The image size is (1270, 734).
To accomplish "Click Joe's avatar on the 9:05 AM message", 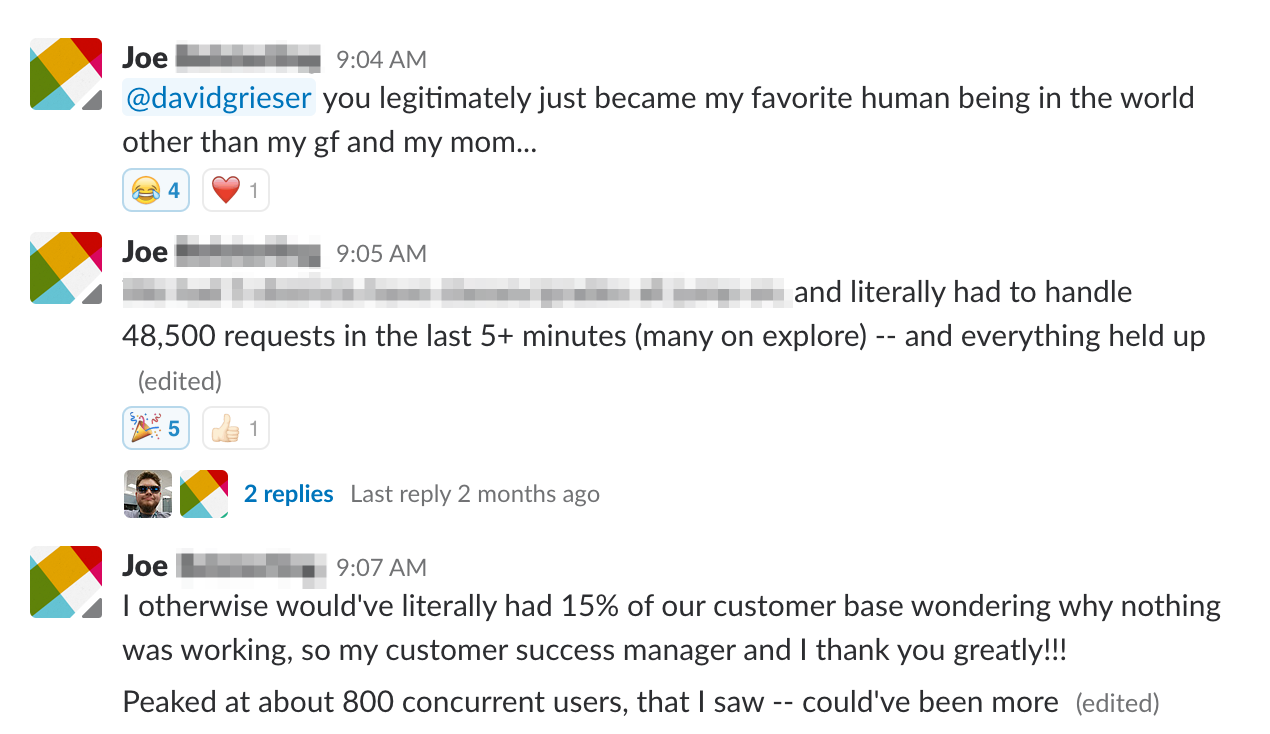I will point(66,268).
